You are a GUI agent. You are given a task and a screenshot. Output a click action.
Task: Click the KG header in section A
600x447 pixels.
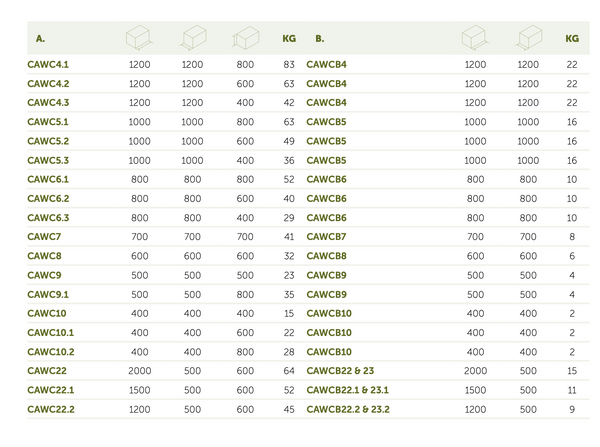pyautogui.click(x=289, y=39)
